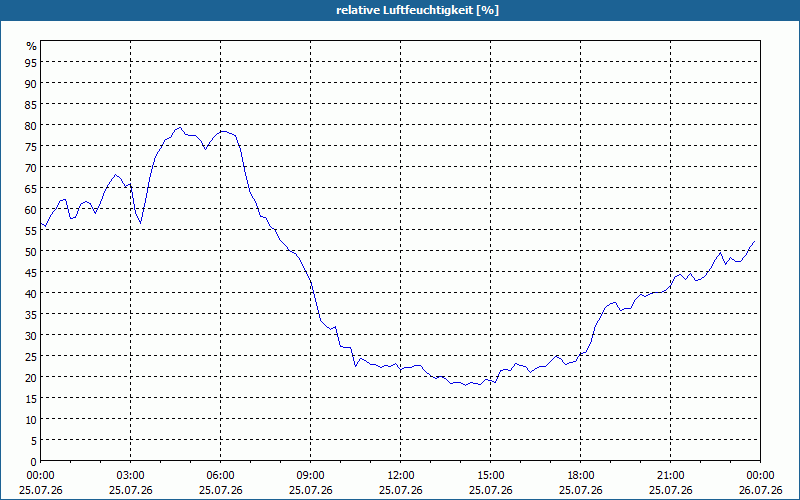Click the y-axis label '60'
This screenshot has width=800, height=500.
(x=31, y=210)
